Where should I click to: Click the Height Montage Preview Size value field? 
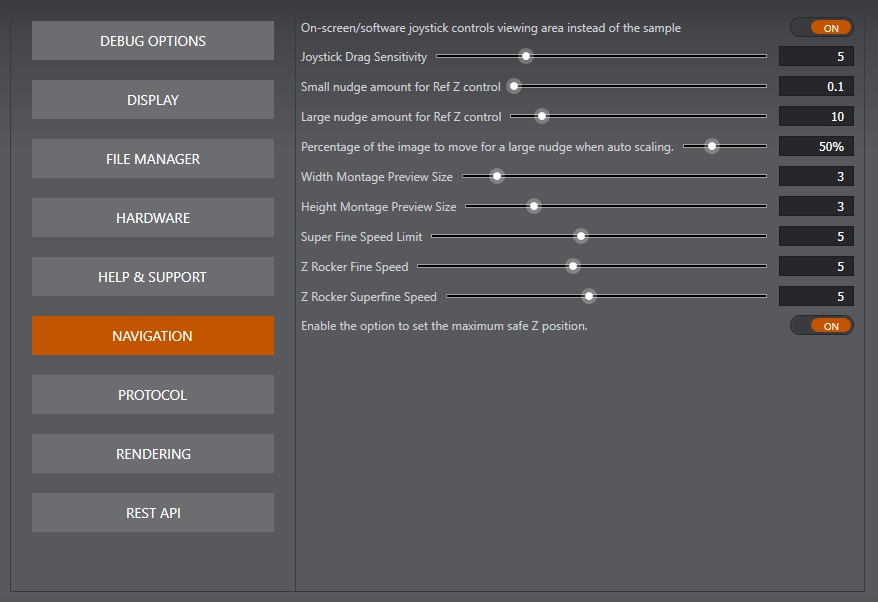click(x=815, y=207)
